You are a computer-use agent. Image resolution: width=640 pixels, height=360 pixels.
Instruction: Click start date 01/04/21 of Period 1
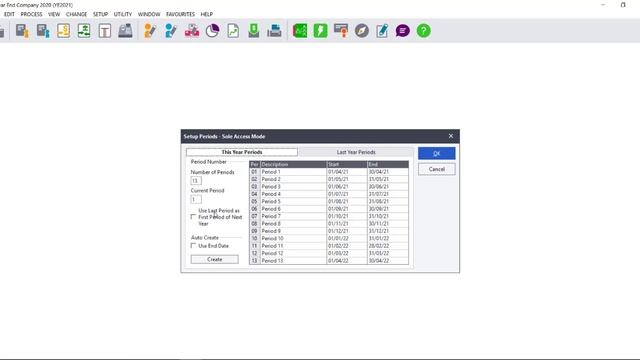[x=347, y=172]
